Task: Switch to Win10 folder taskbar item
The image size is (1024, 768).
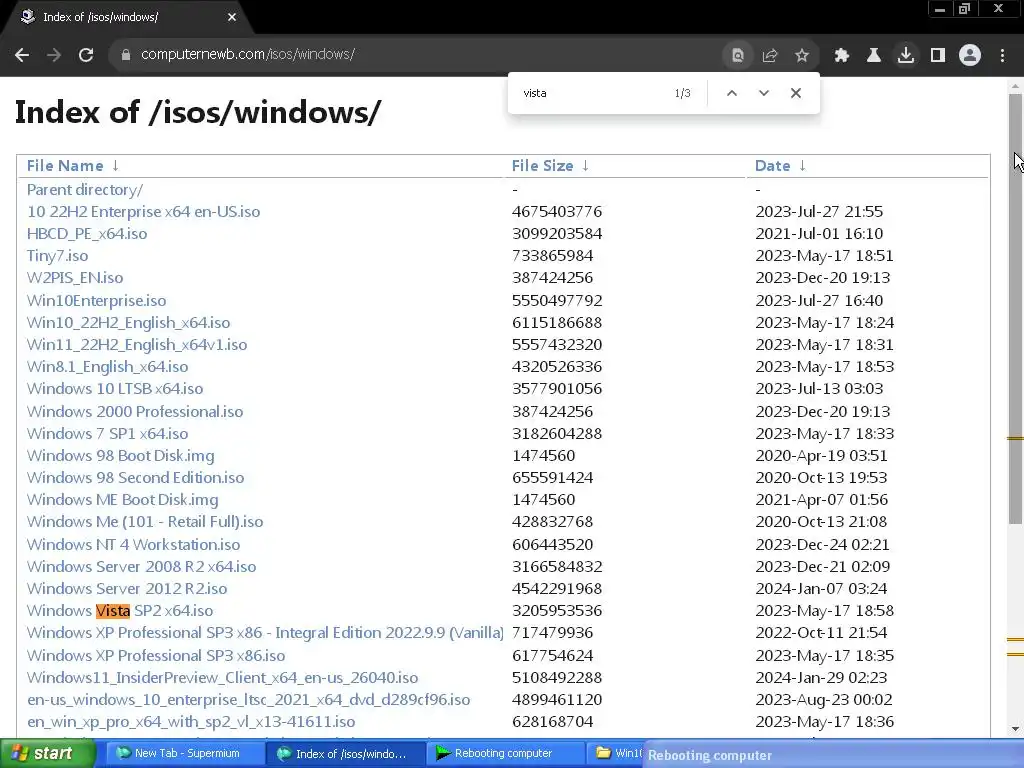Action: (x=617, y=754)
